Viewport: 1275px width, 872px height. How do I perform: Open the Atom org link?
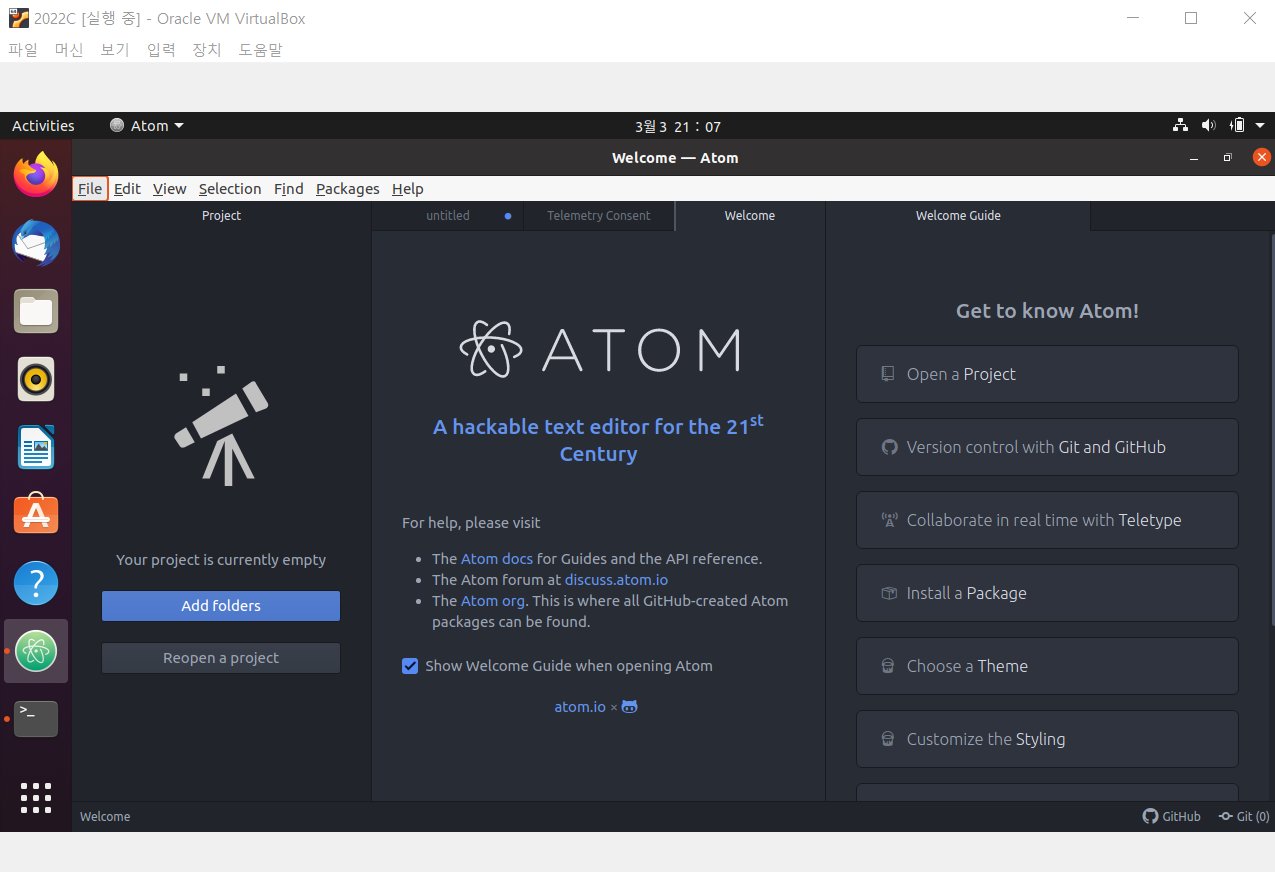point(493,601)
